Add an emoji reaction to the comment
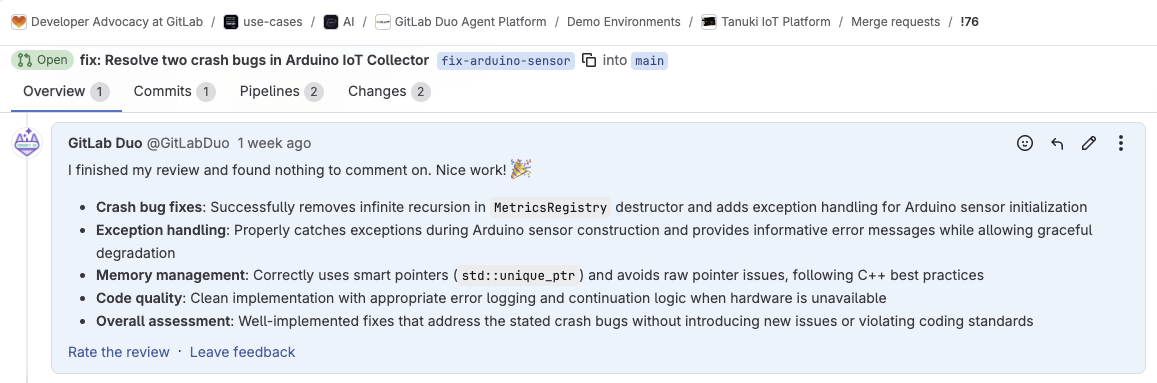This screenshot has height=383, width=1157. (1025, 143)
